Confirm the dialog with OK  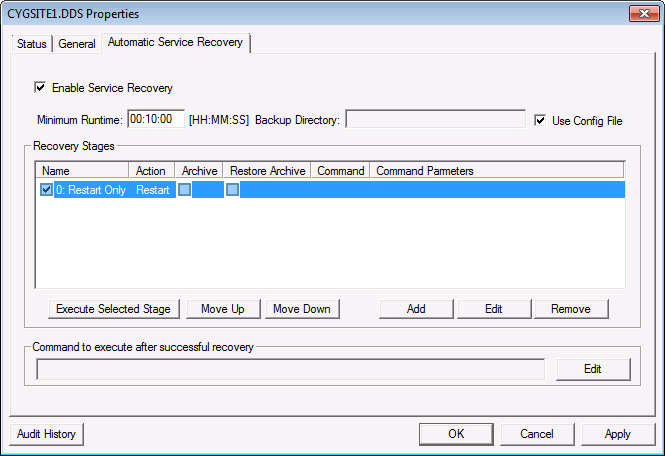point(456,434)
